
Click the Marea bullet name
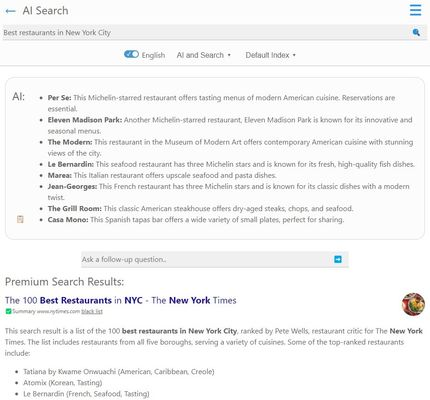point(59,175)
